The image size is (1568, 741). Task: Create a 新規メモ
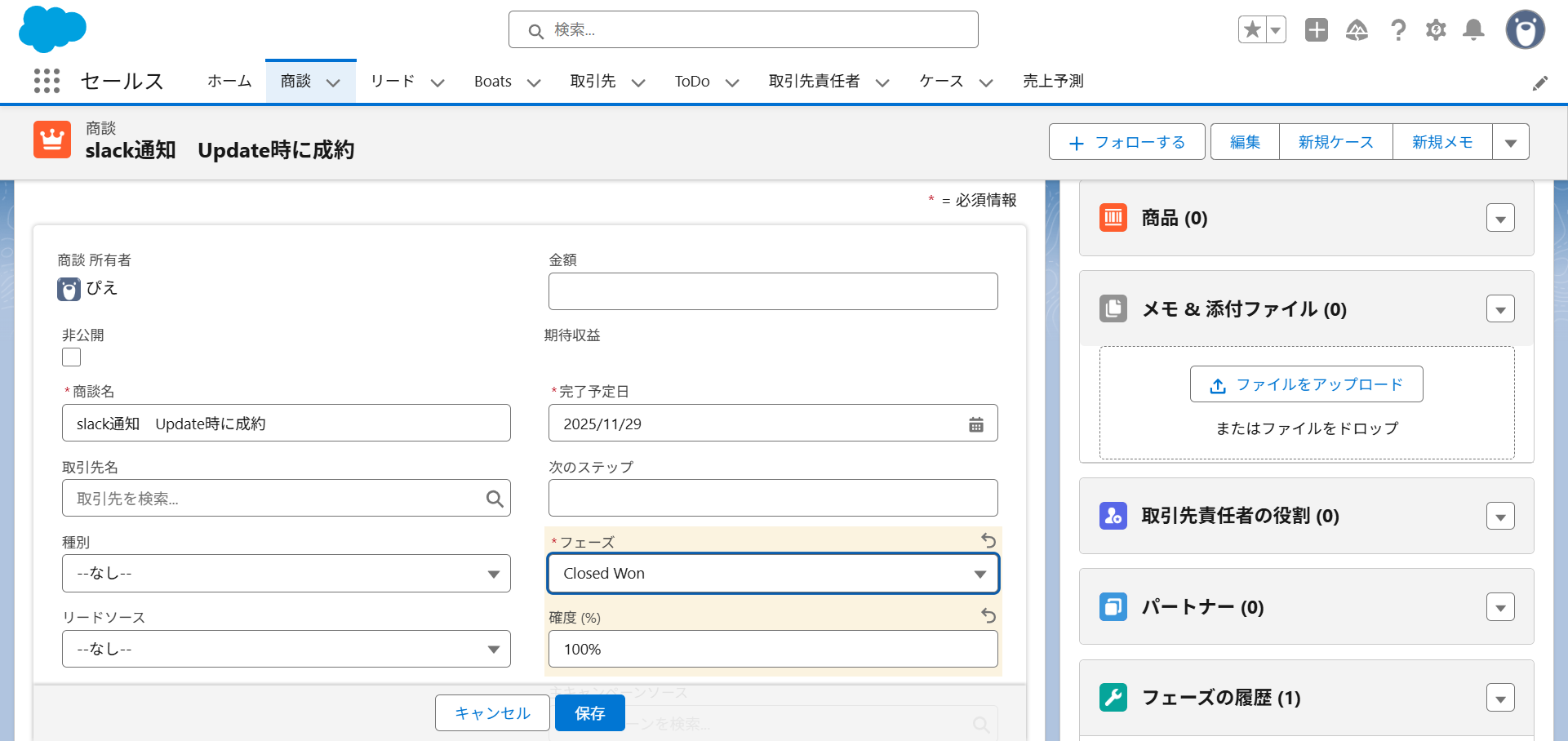[x=1442, y=142]
